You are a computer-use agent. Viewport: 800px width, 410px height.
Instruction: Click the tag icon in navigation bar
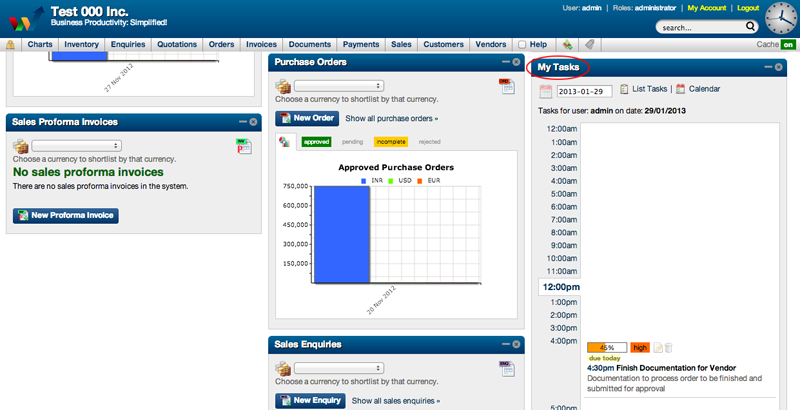[x=590, y=45]
